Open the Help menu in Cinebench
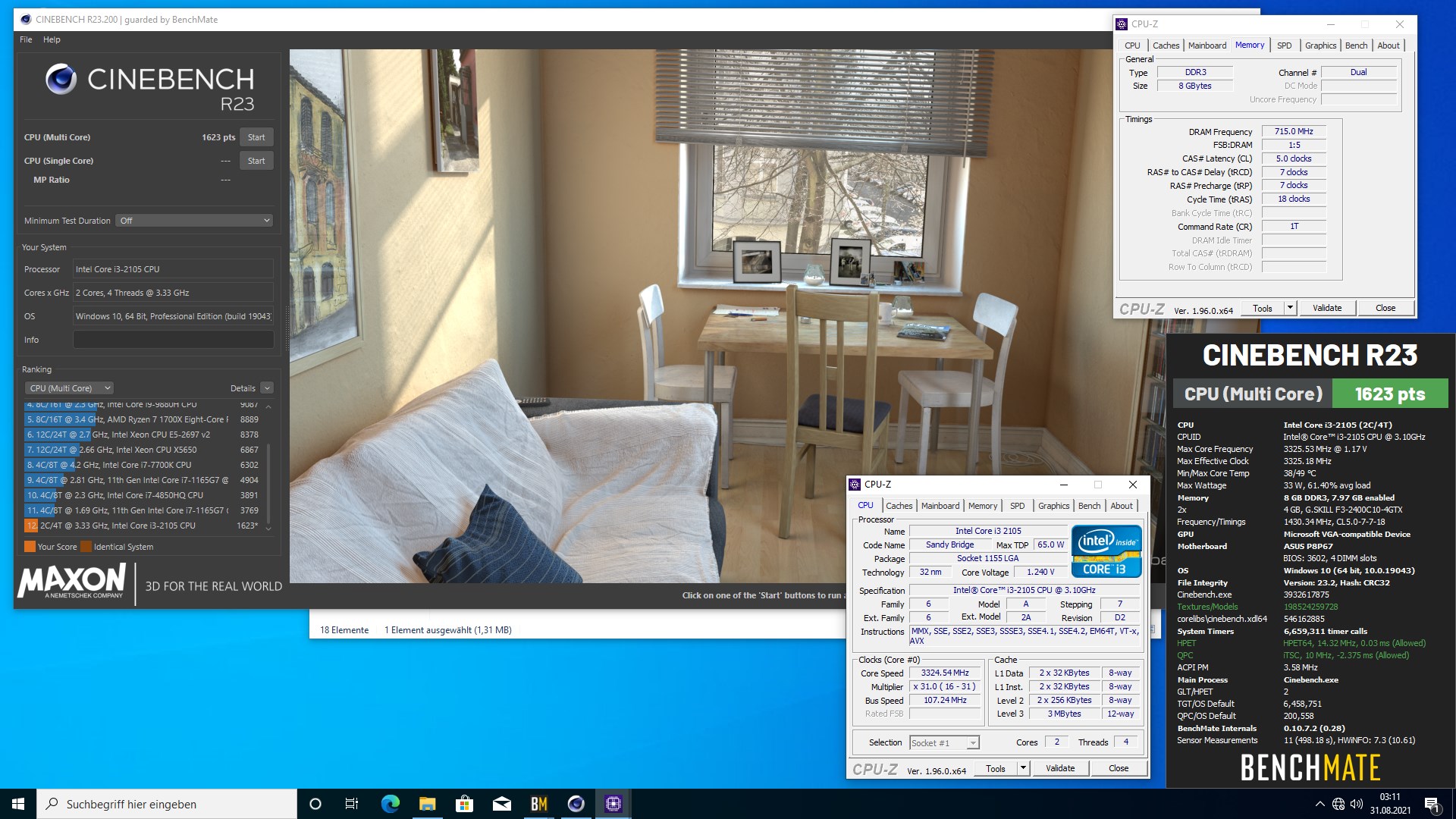Viewport: 1456px width, 819px height. (52, 39)
